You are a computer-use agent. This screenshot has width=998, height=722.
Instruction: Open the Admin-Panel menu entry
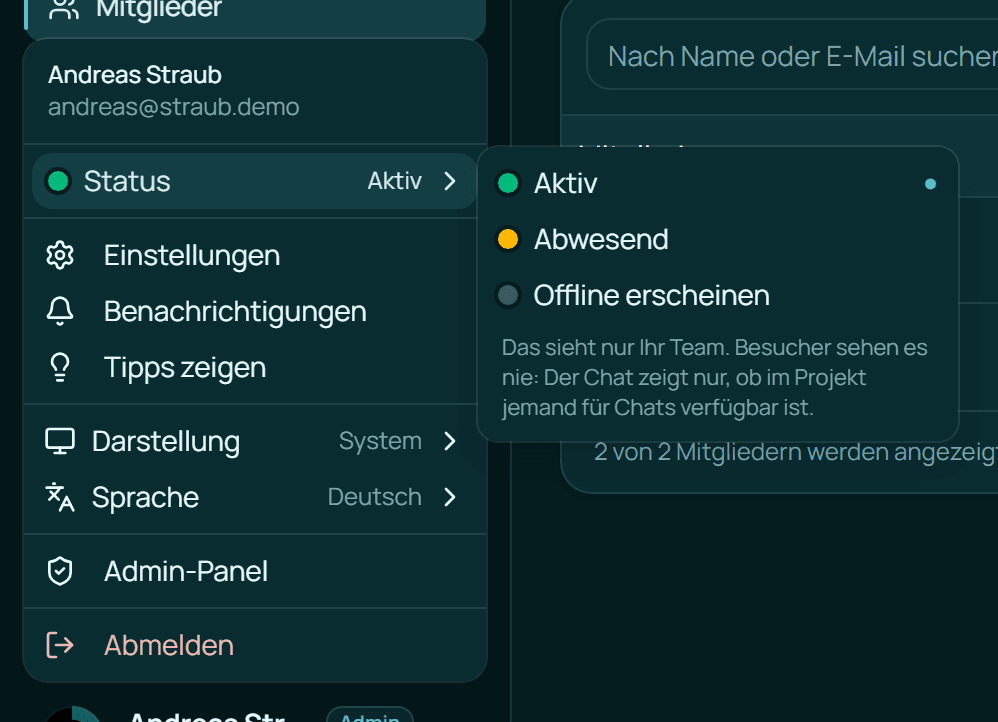click(x=255, y=571)
